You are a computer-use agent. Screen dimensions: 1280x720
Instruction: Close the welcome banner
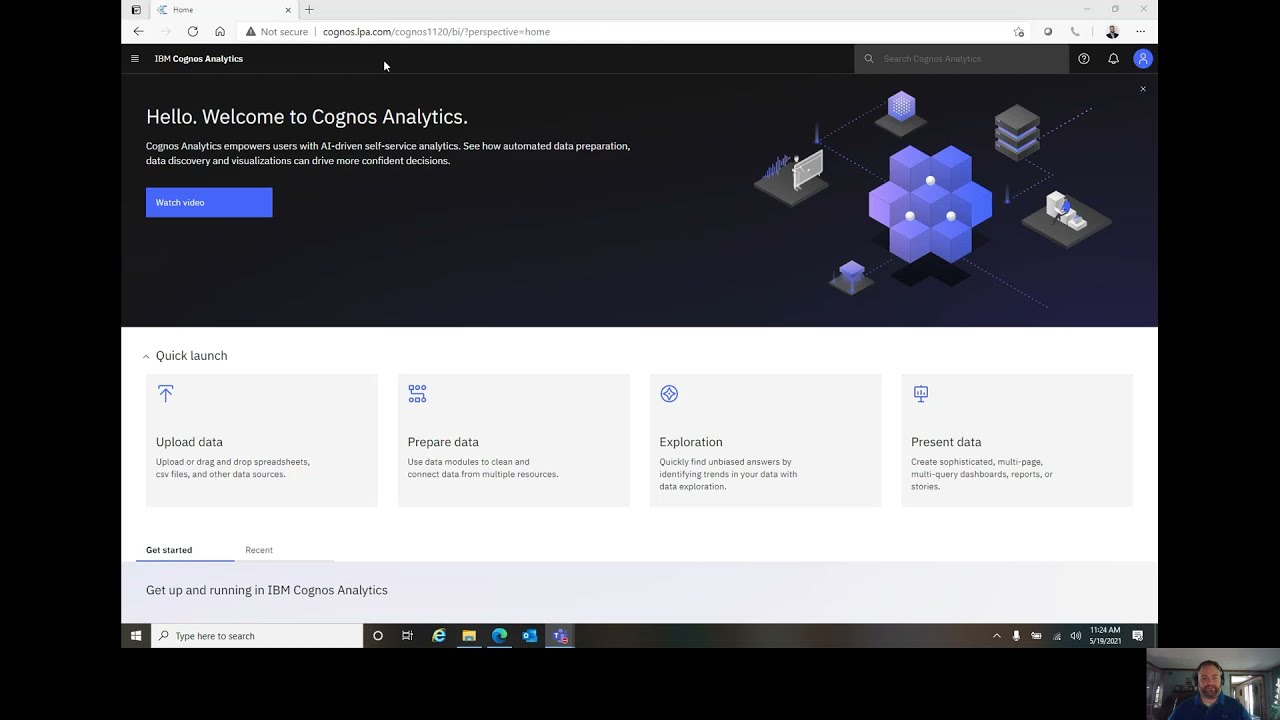click(x=1143, y=89)
